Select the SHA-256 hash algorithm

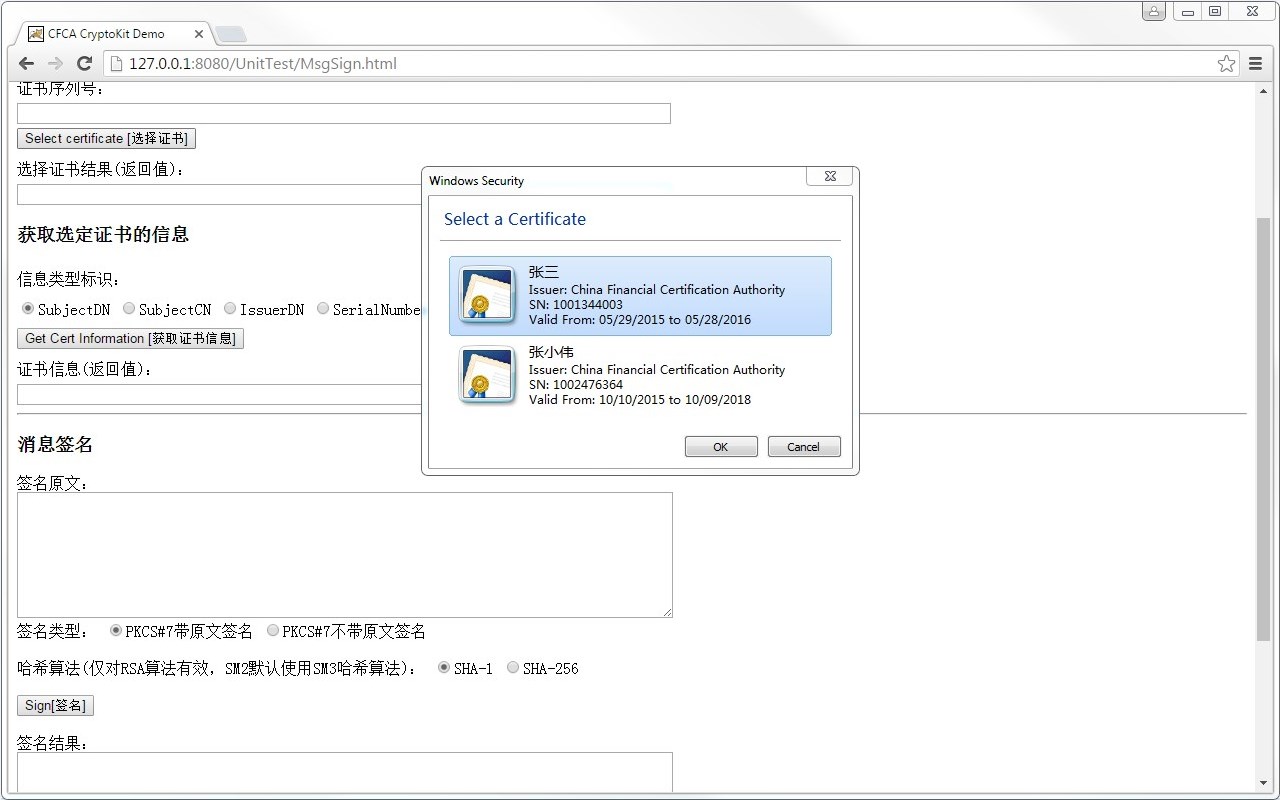pos(513,667)
